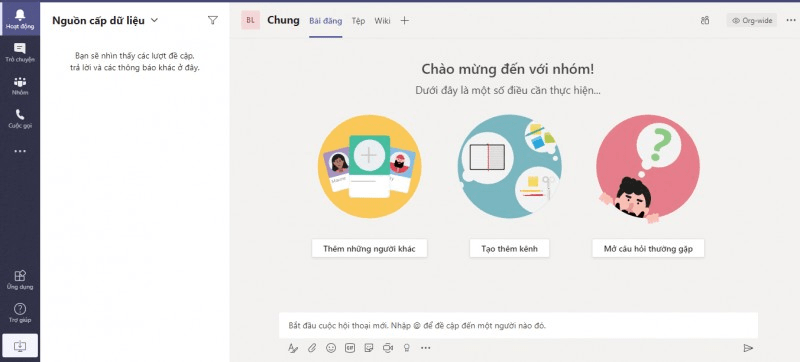This screenshot has width=800, height=362.
Task: Open Ứng dụng apps store icon
Action: (20, 280)
